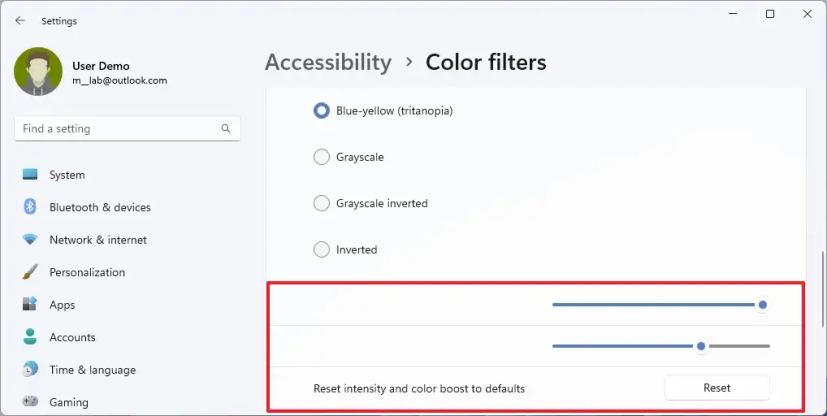Viewport: 827px width, 416px height.
Task: Click the Gaming controller icon
Action: [30, 402]
